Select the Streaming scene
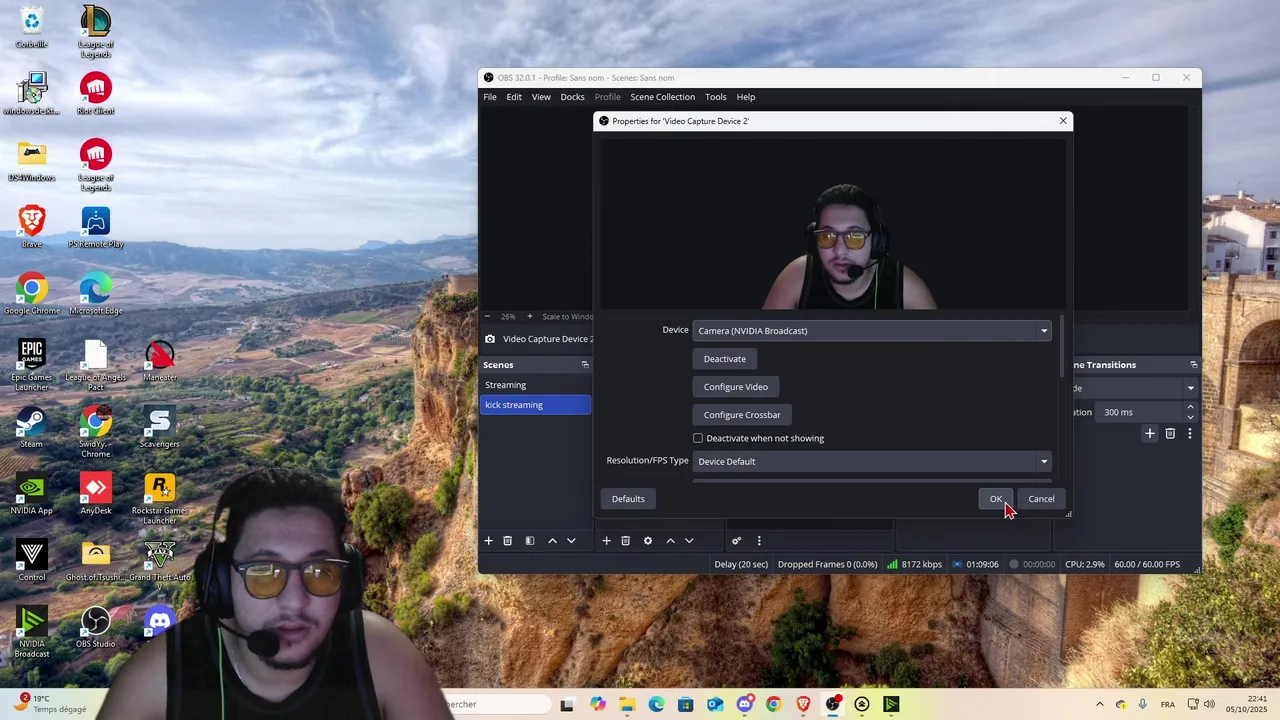The width and height of the screenshot is (1280, 720). click(x=536, y=385)
